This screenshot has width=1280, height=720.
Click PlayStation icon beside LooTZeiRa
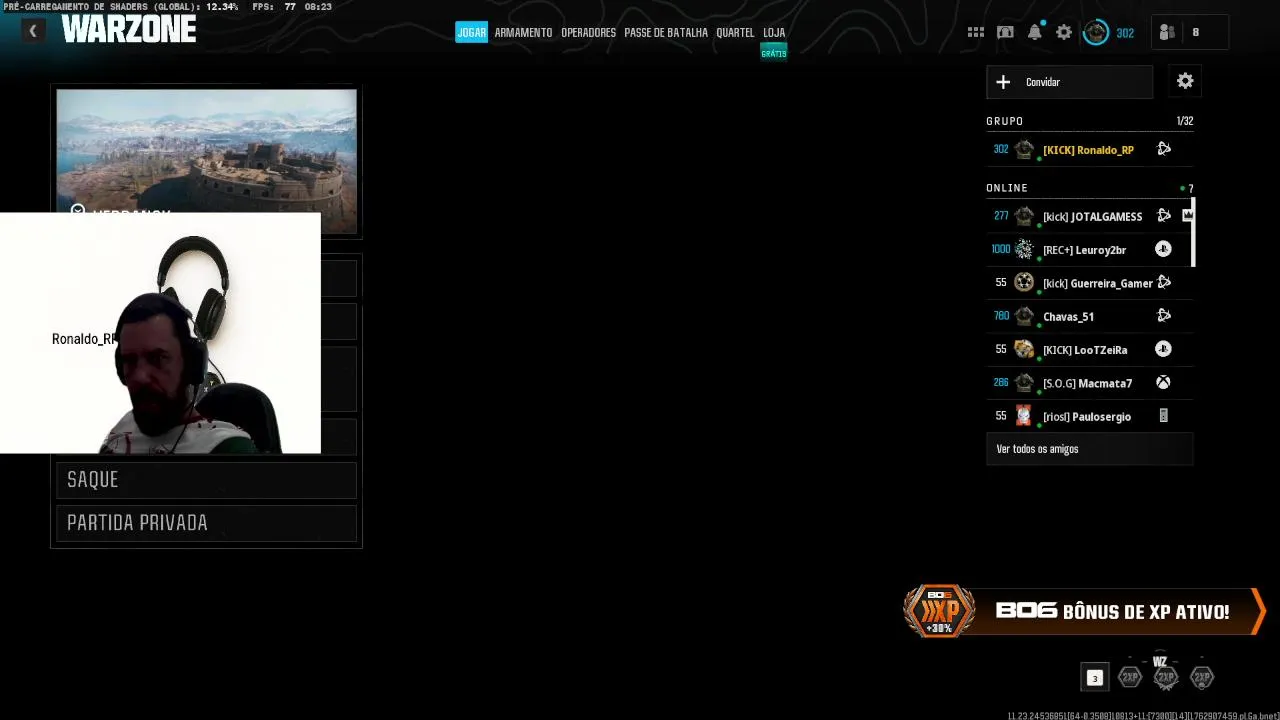click(1163, 349)
